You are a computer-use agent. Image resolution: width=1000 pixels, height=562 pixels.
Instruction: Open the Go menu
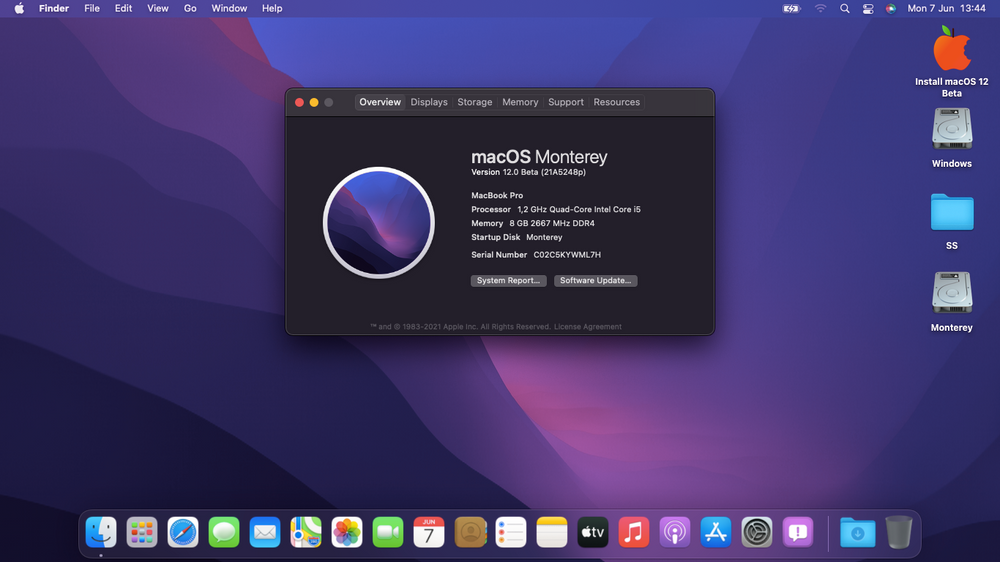[x=190, y=8]
